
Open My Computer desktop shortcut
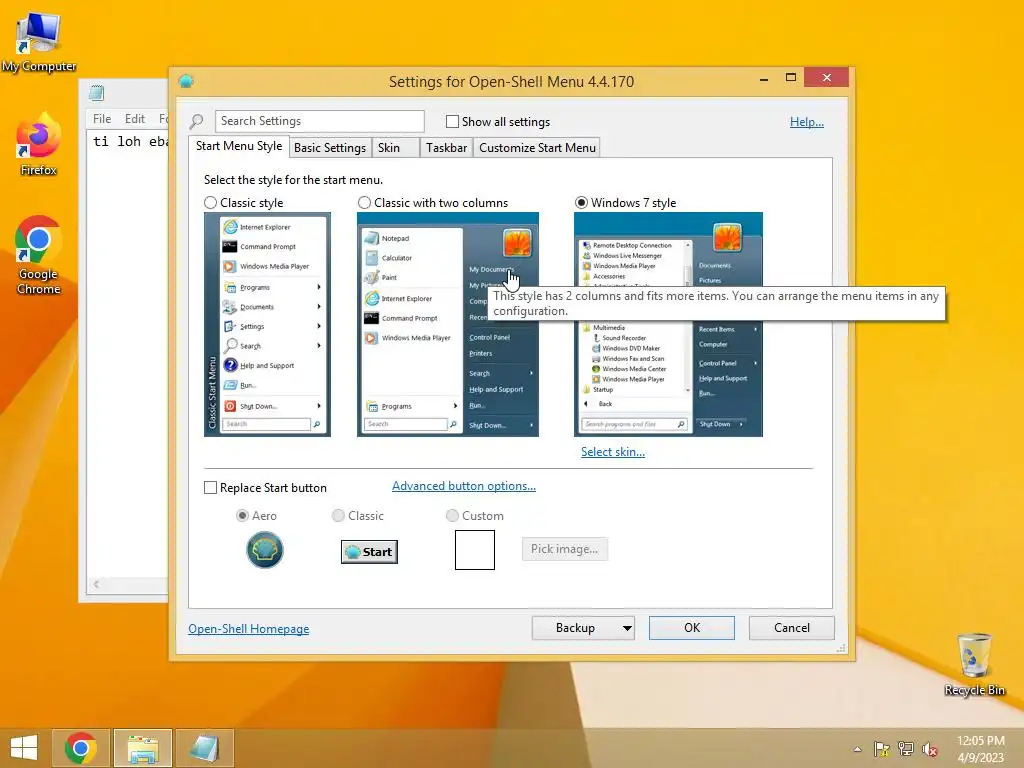(39, 42)
